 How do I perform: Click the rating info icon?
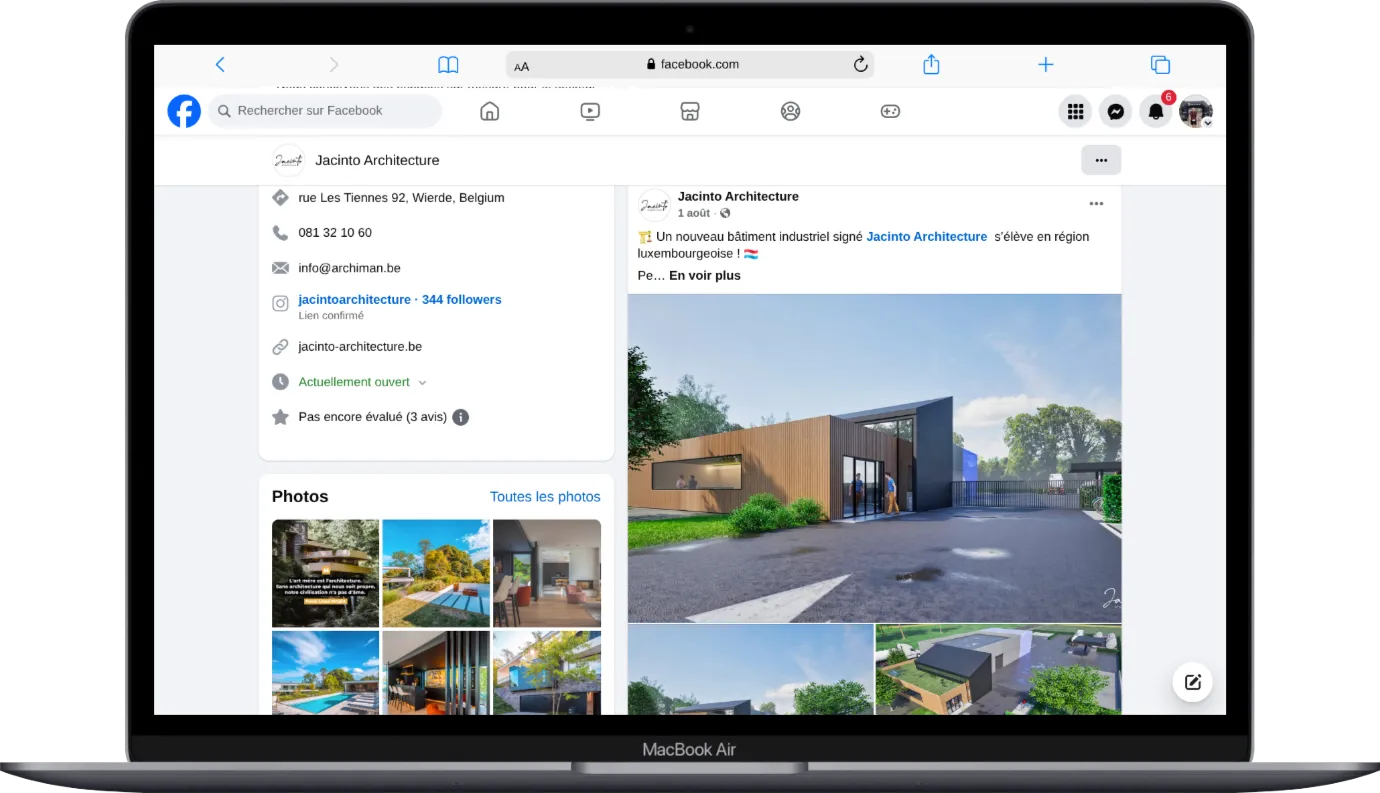click(x=460, y=417)
